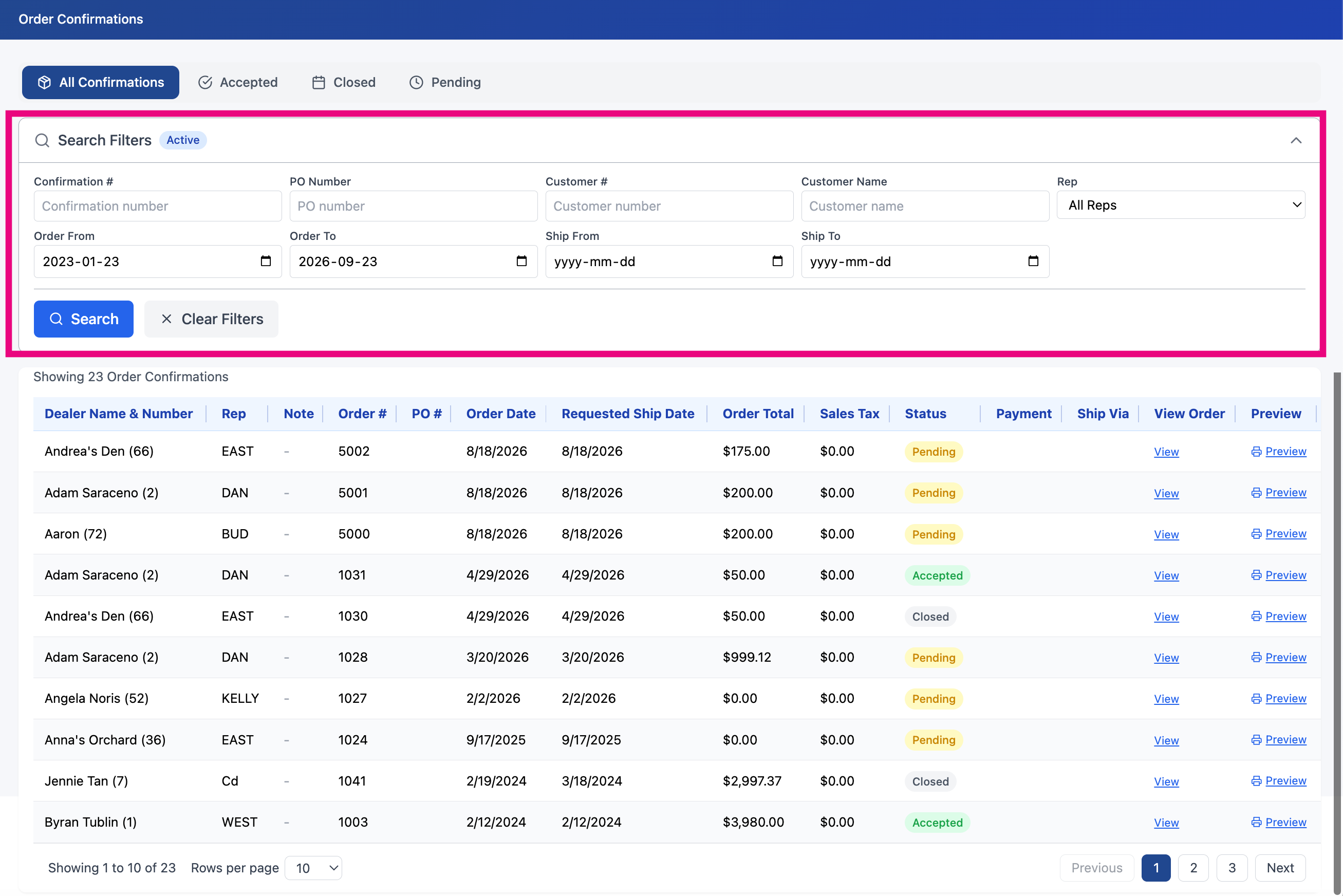The image size is (1343, 896).
Task: Click the Customer number input field
Action: (669, 206)
